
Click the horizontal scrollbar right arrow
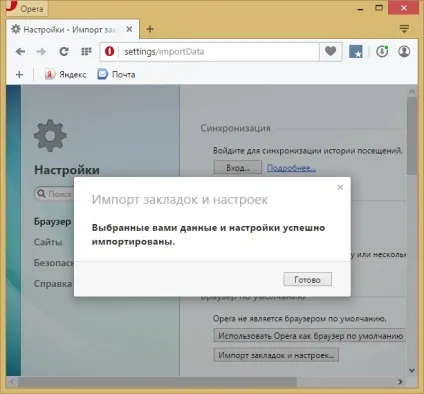click(x=400, y=382)
